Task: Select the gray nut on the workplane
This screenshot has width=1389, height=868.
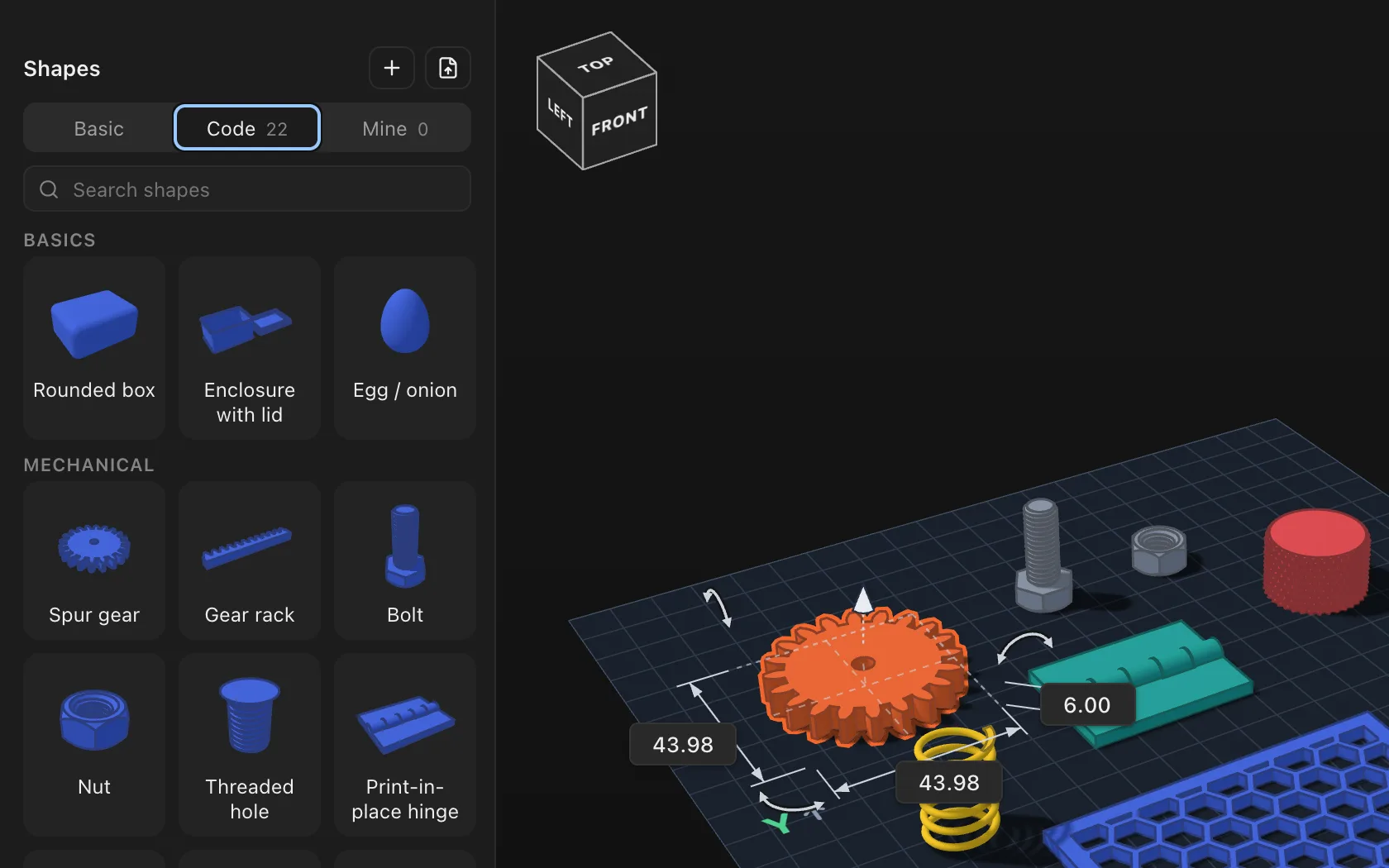Action: coord(1158,550)
